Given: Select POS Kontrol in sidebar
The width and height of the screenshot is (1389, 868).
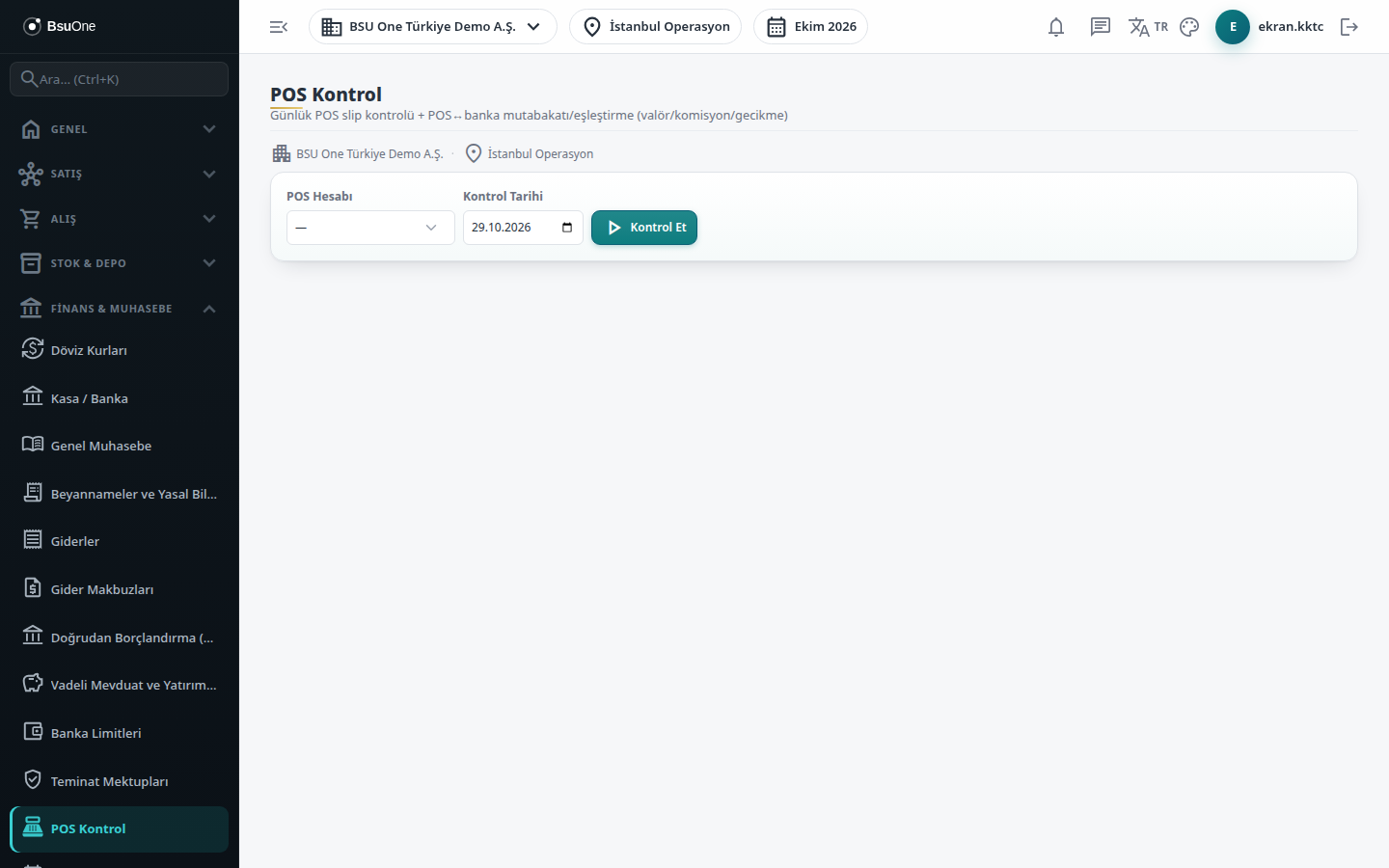Looking at the screenshot, I should click(x=120, y=829).
